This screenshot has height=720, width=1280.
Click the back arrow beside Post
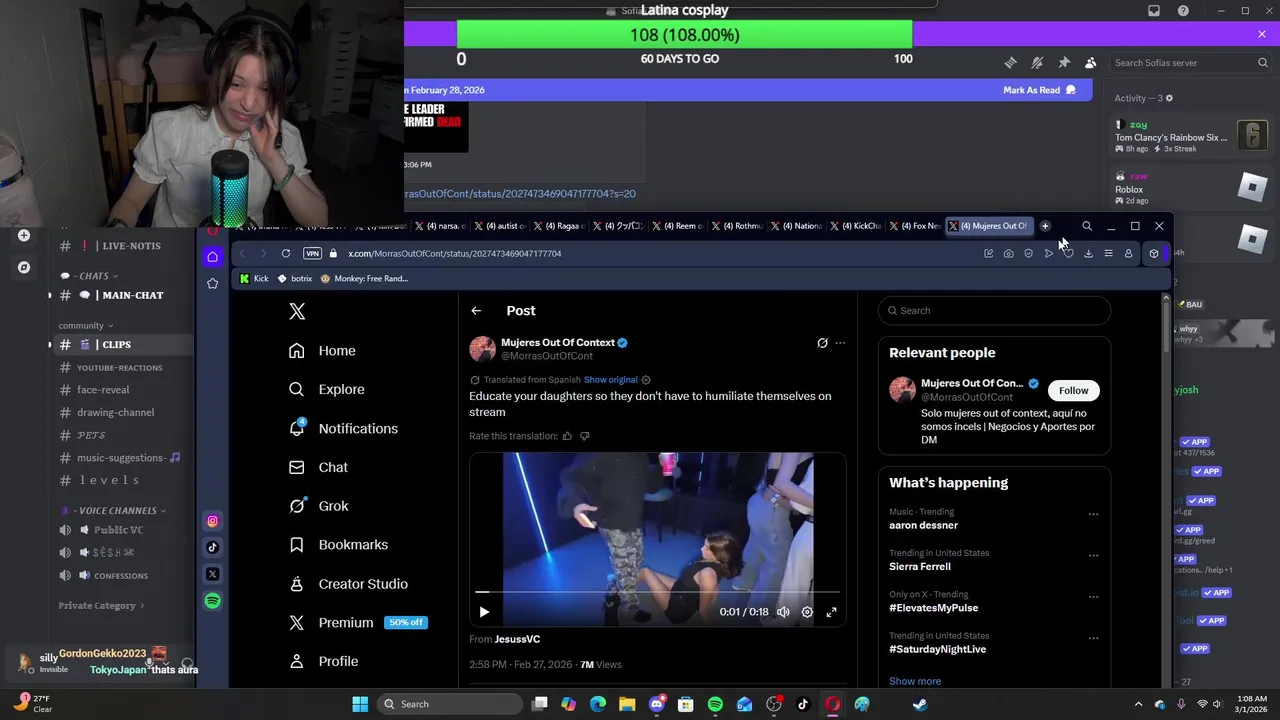(x=476, y=311)
